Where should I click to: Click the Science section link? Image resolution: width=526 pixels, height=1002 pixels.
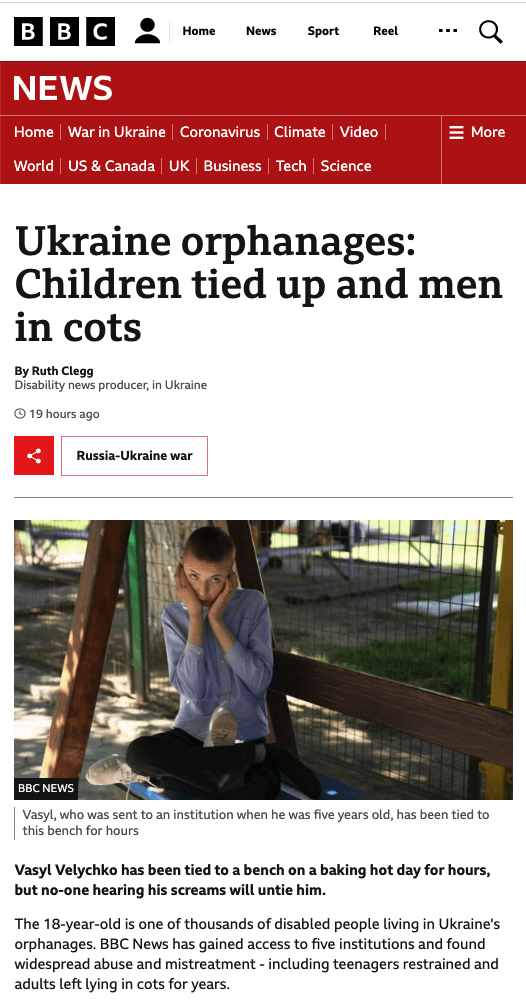[x=346, y=166]
